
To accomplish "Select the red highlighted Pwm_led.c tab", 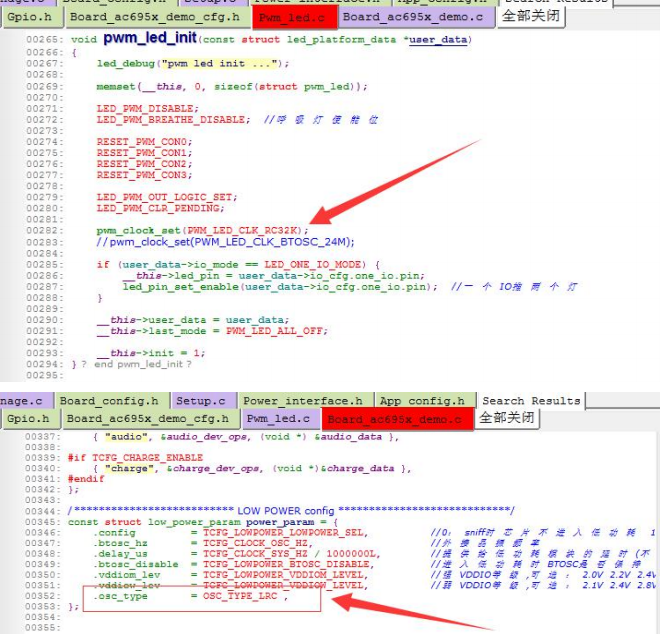I will pyautogui.click(x=294, y=18).
